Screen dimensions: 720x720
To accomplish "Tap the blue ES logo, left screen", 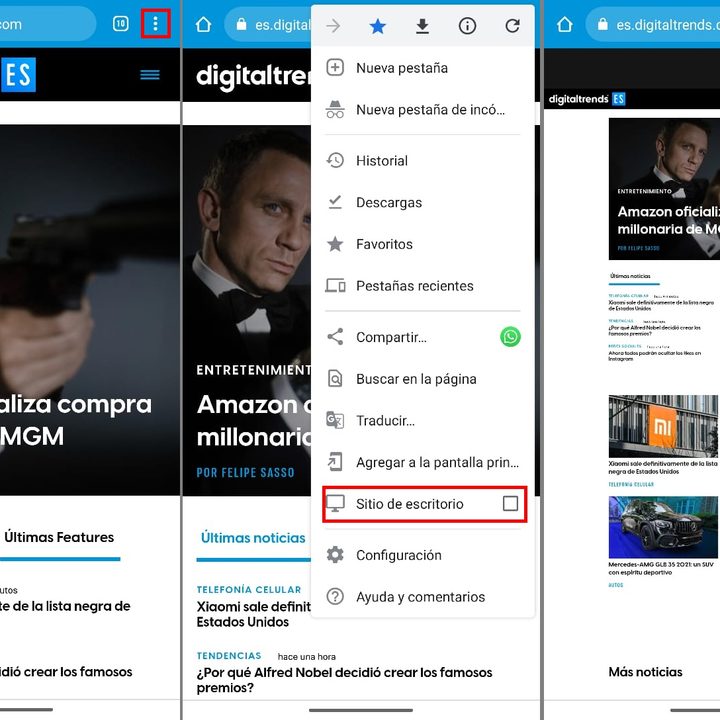I will click(x=18, y=75).
